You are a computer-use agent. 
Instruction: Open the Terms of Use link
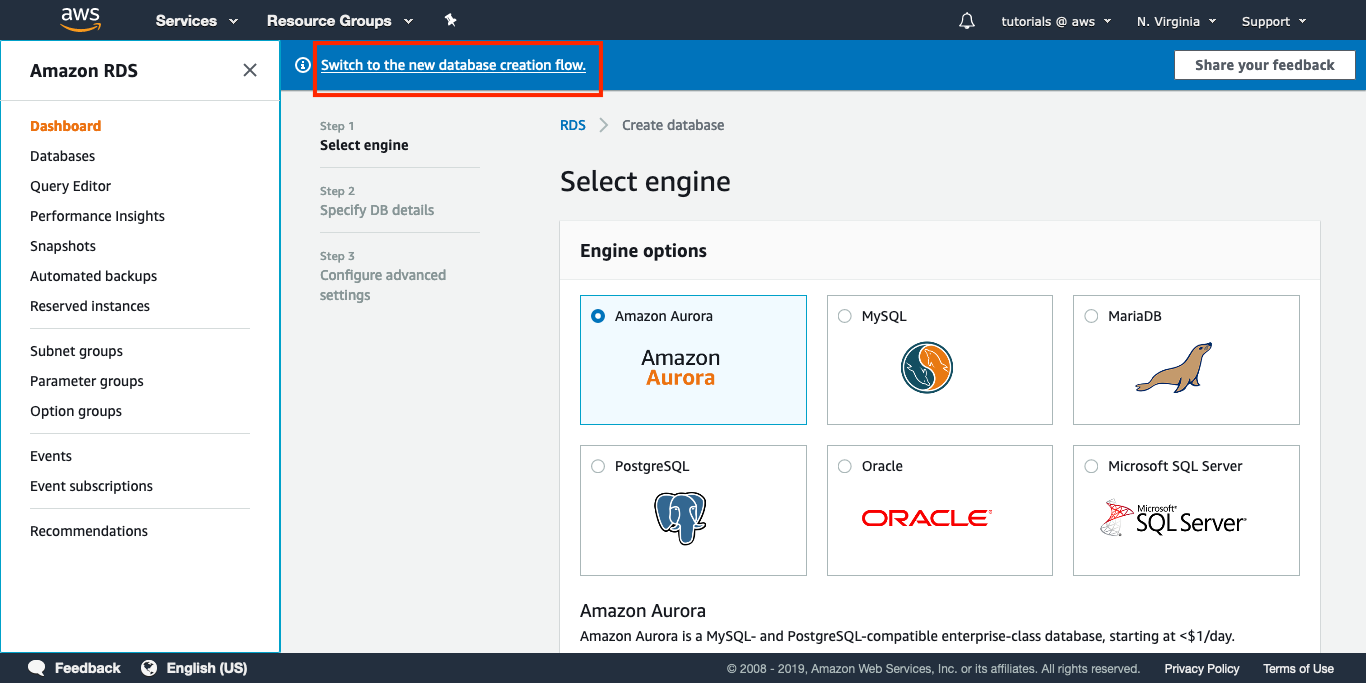(1298, 669)
